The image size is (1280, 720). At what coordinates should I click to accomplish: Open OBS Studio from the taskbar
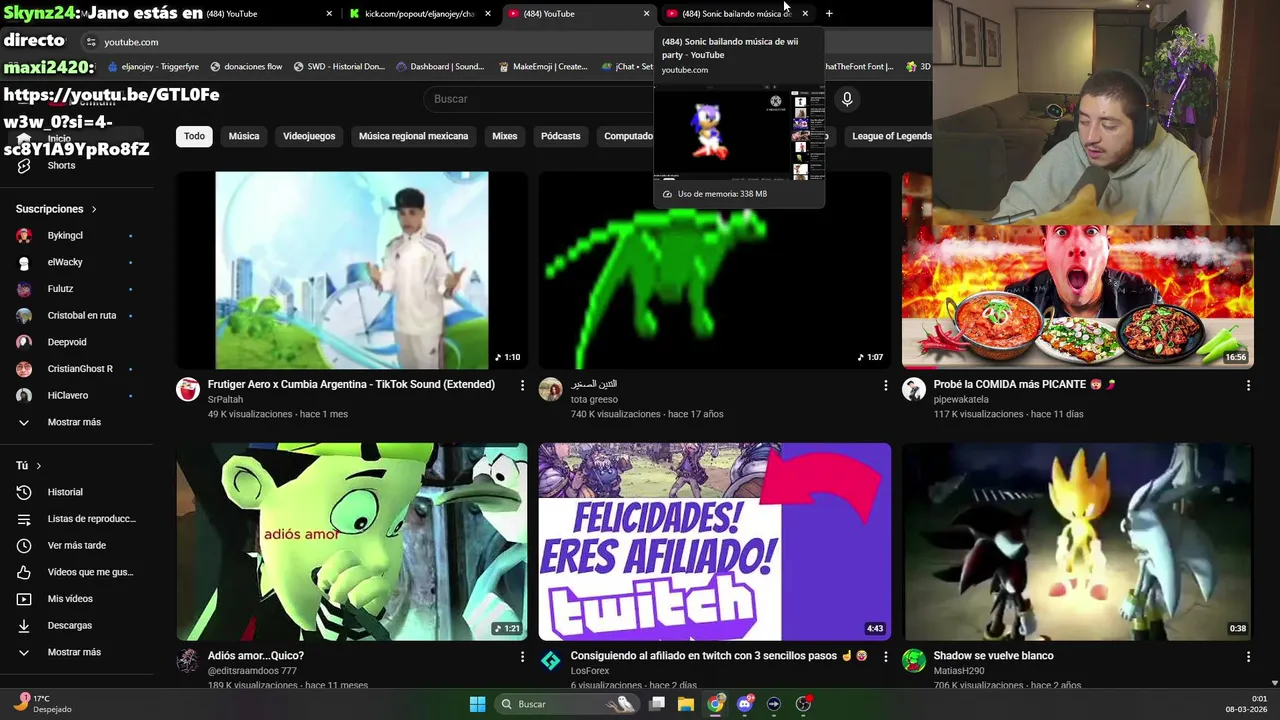click(x=803, y=704)
